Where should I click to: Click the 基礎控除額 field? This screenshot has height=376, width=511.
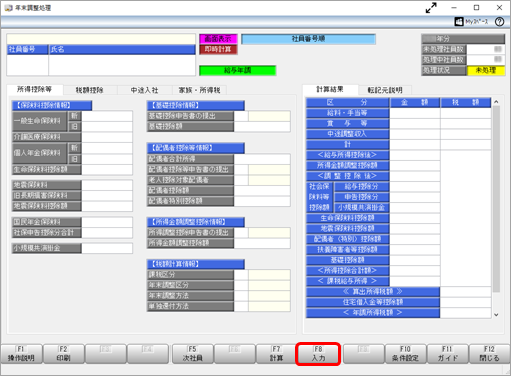(262, 126)
